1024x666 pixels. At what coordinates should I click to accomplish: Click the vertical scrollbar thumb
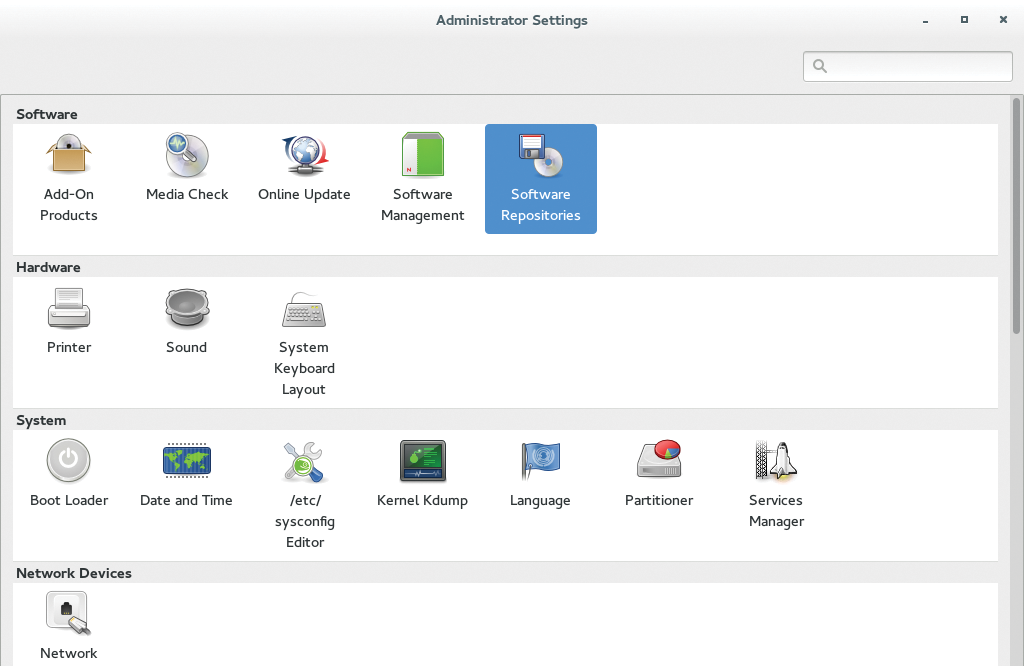pyautogui.click(x=1016, y=215)
